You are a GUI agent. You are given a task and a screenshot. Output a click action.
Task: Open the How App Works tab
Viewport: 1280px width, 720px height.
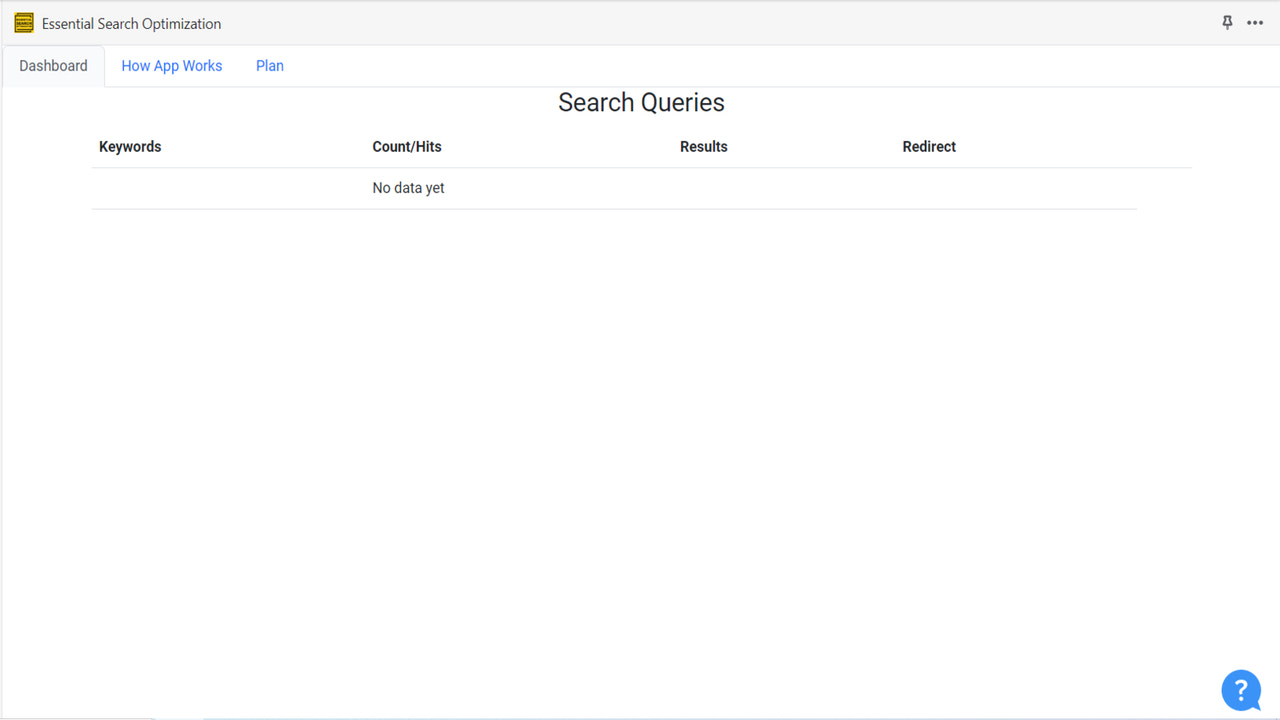[x=172, y=66]
